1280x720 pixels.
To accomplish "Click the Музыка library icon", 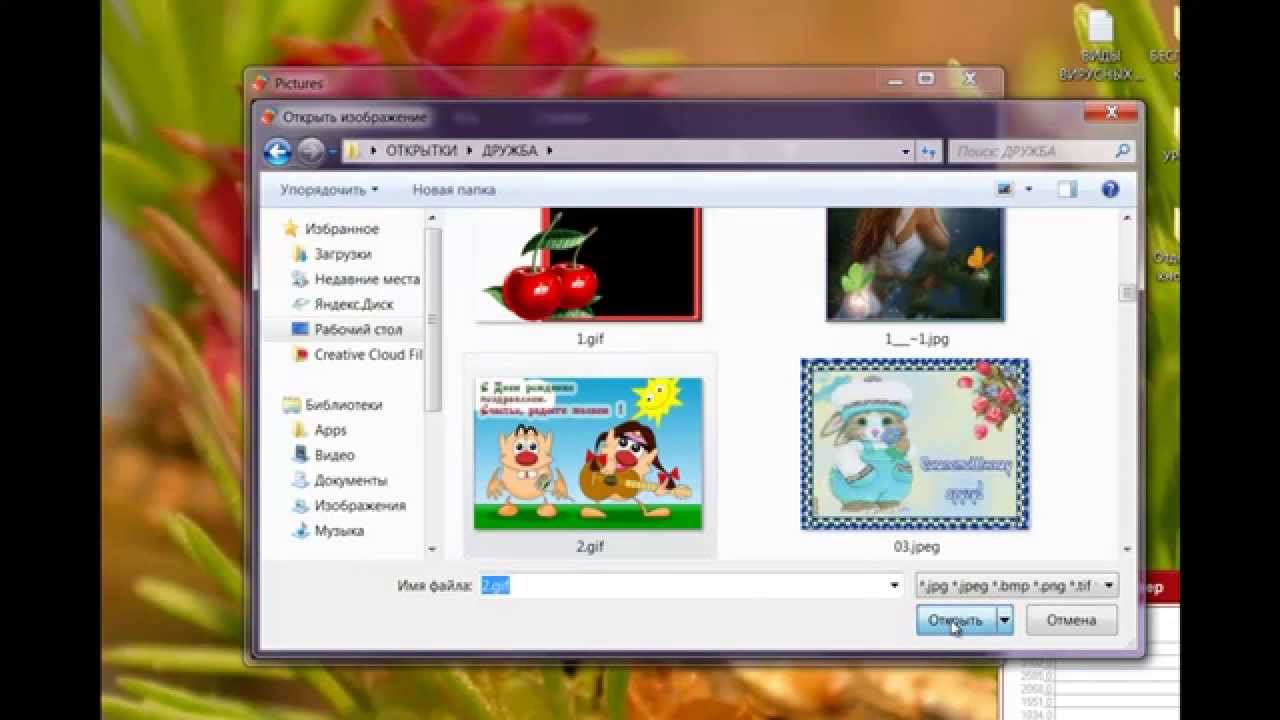I will point(300,531).
